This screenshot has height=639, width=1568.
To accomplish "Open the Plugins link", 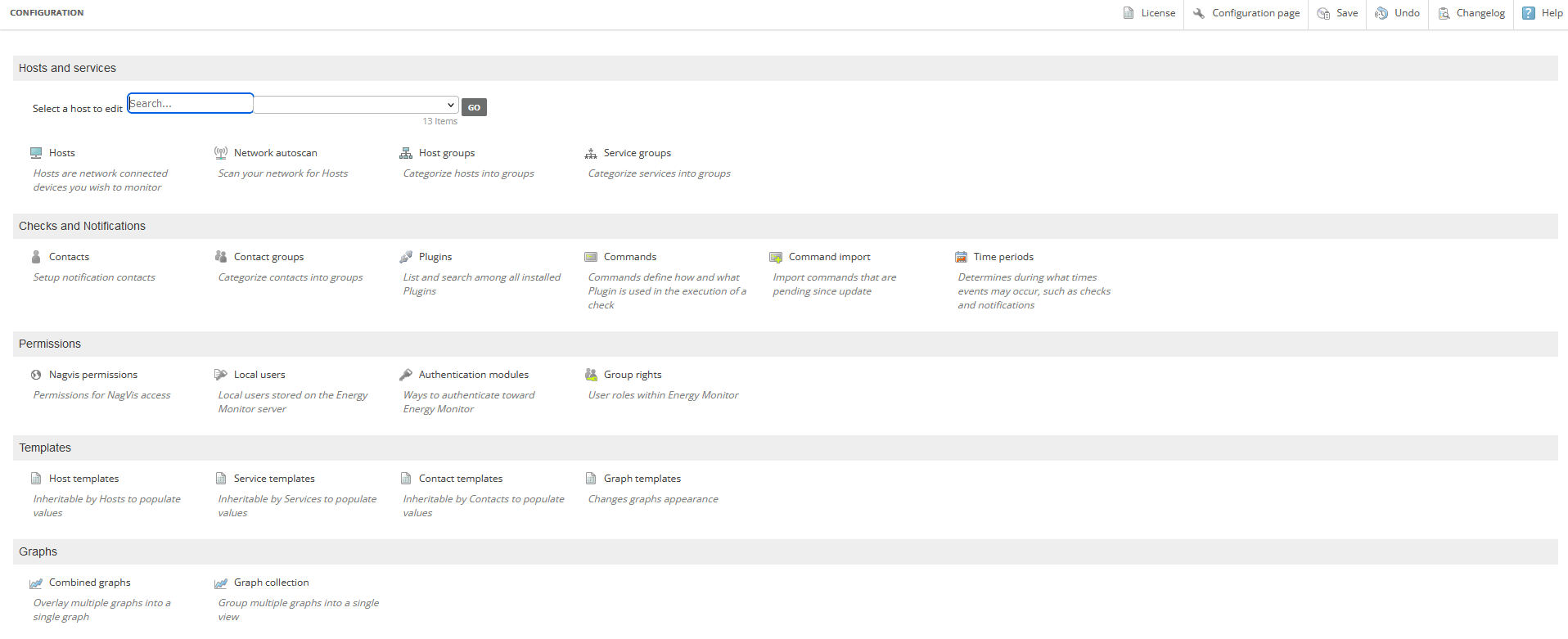I will point(435,257).
